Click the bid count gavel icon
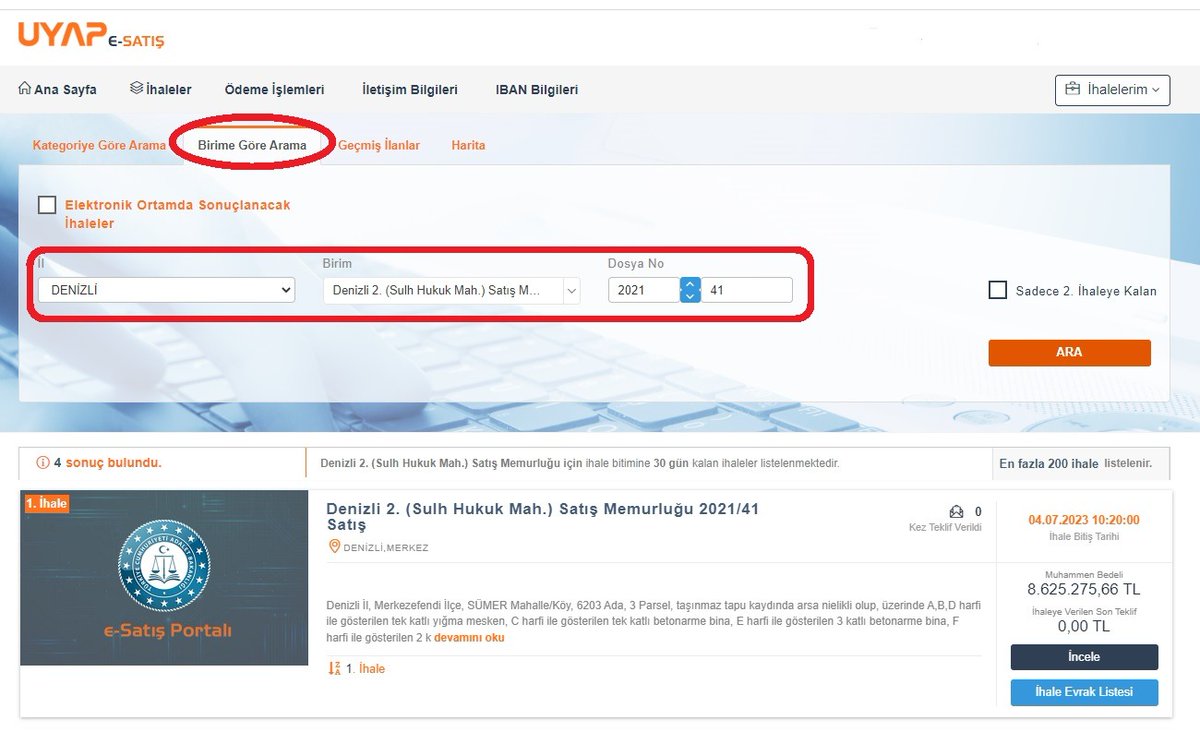The width and height of the screenshot is (1200, 732). [x=957, y=512]
